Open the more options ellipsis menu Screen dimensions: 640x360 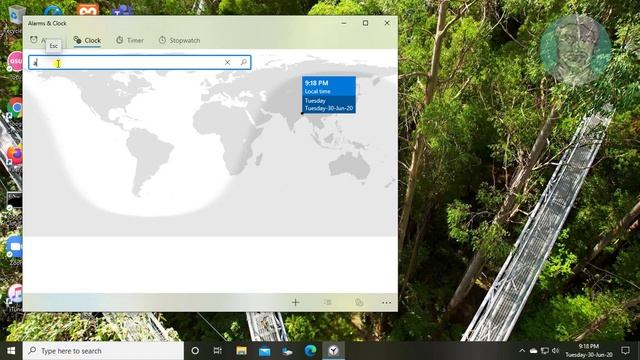tap(386, 302)
